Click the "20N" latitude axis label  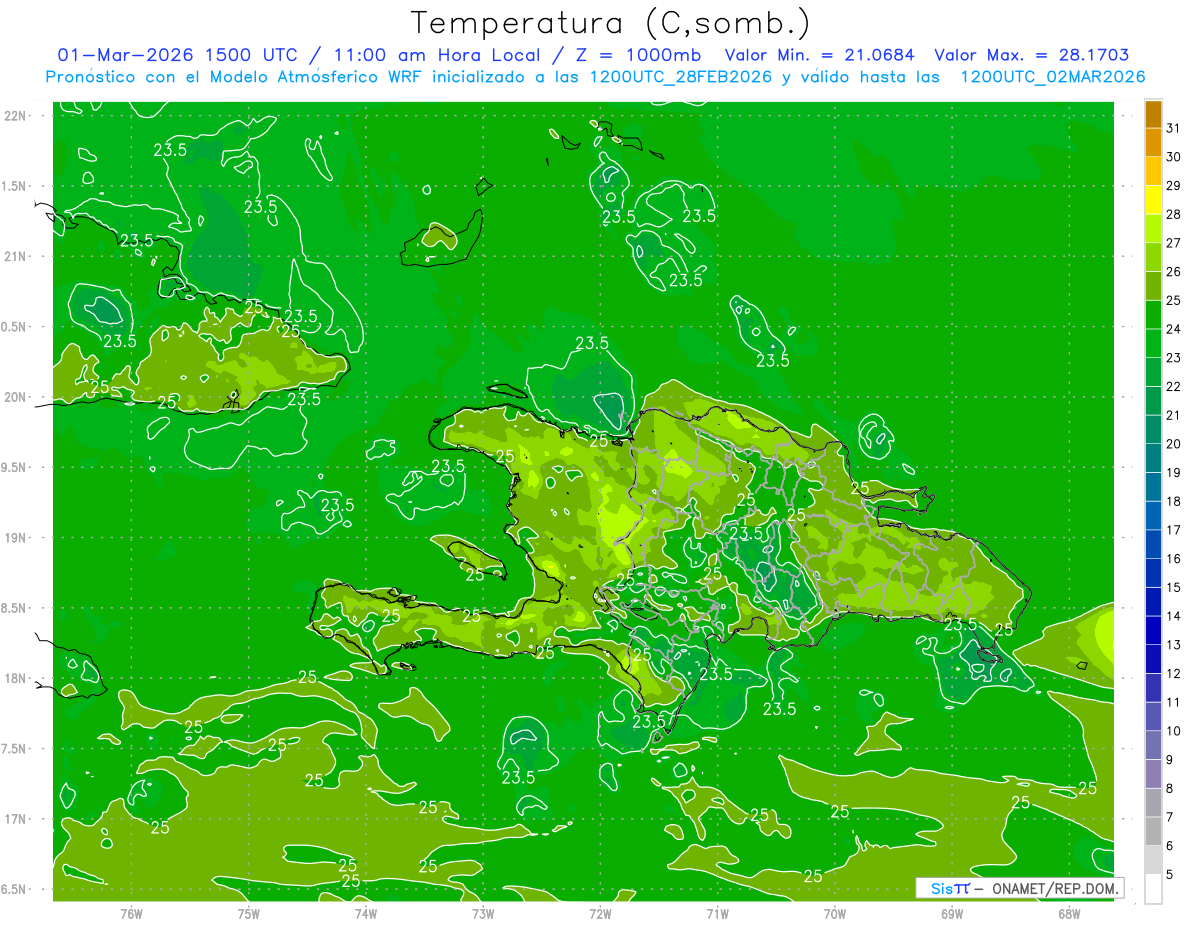click(16, 397)
